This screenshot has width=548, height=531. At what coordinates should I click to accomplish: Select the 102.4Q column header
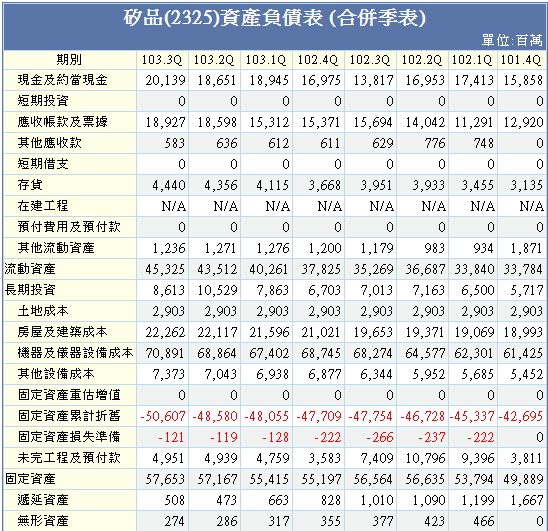tap(318, 60)
